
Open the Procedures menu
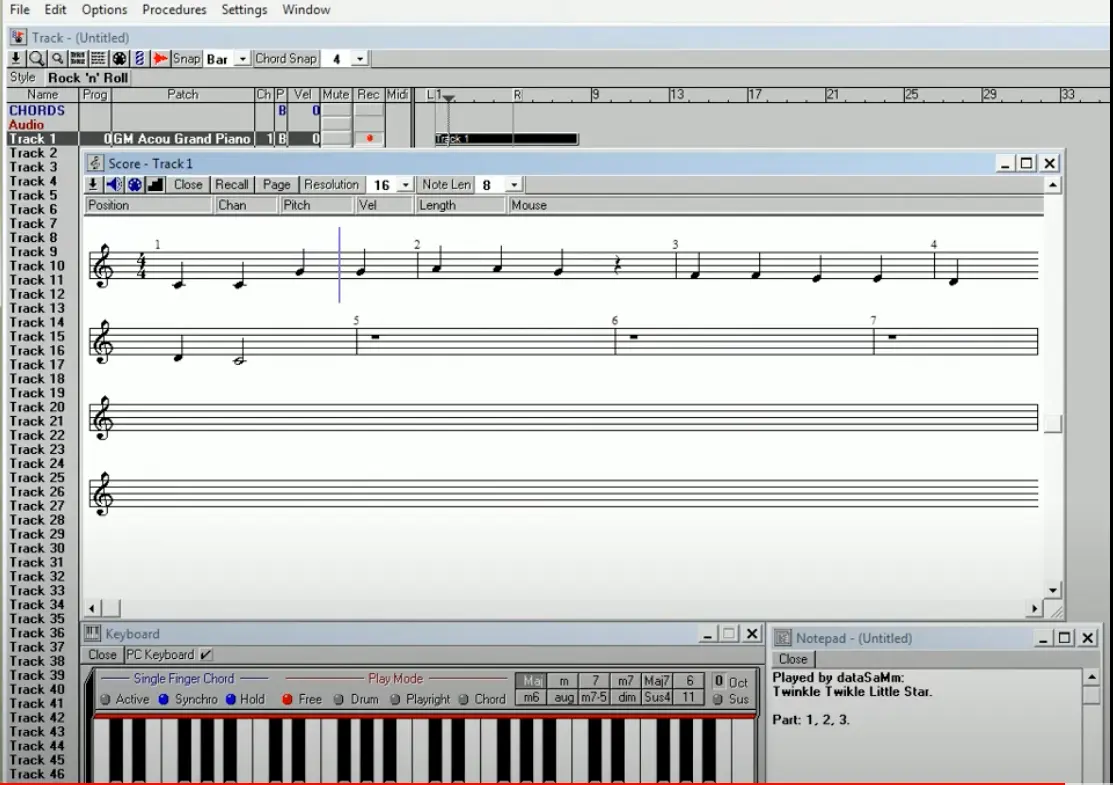(x=174, y=10)
